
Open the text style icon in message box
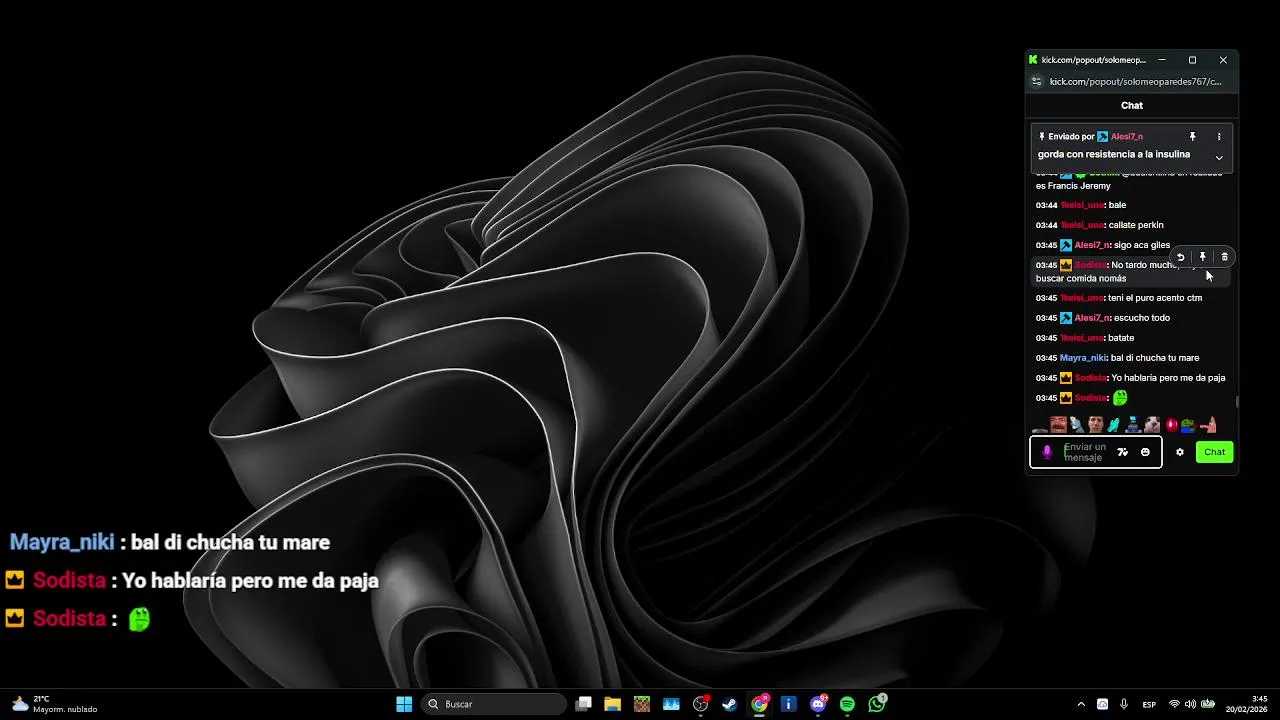point(1122,452)
